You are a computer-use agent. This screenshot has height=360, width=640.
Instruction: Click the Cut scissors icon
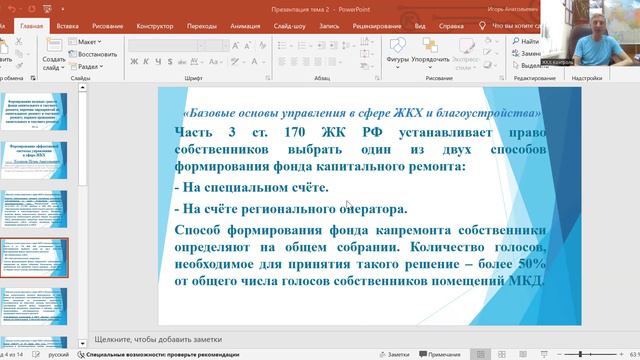tap(19, 41)
